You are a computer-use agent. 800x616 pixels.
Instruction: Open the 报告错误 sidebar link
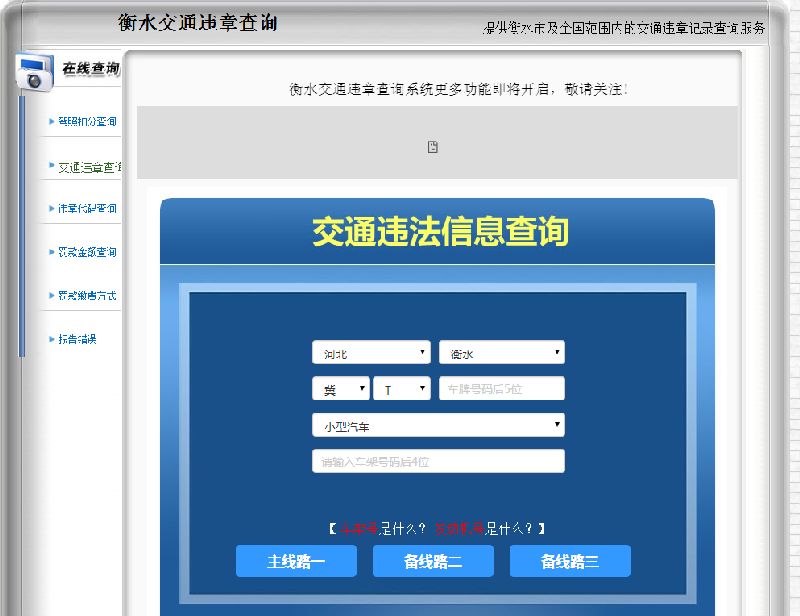[x=77, y=339]
